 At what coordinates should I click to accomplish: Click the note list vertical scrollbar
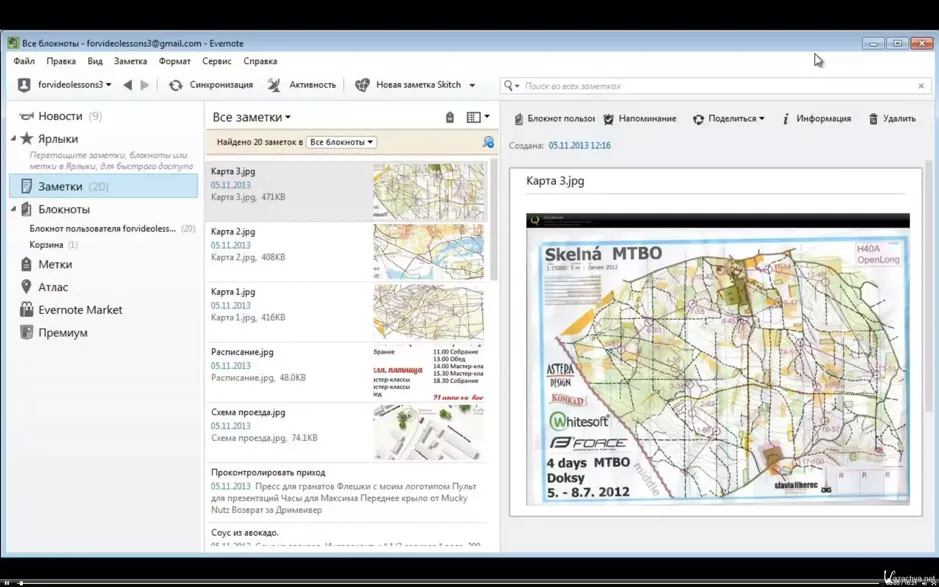click(x=494, y=220)
